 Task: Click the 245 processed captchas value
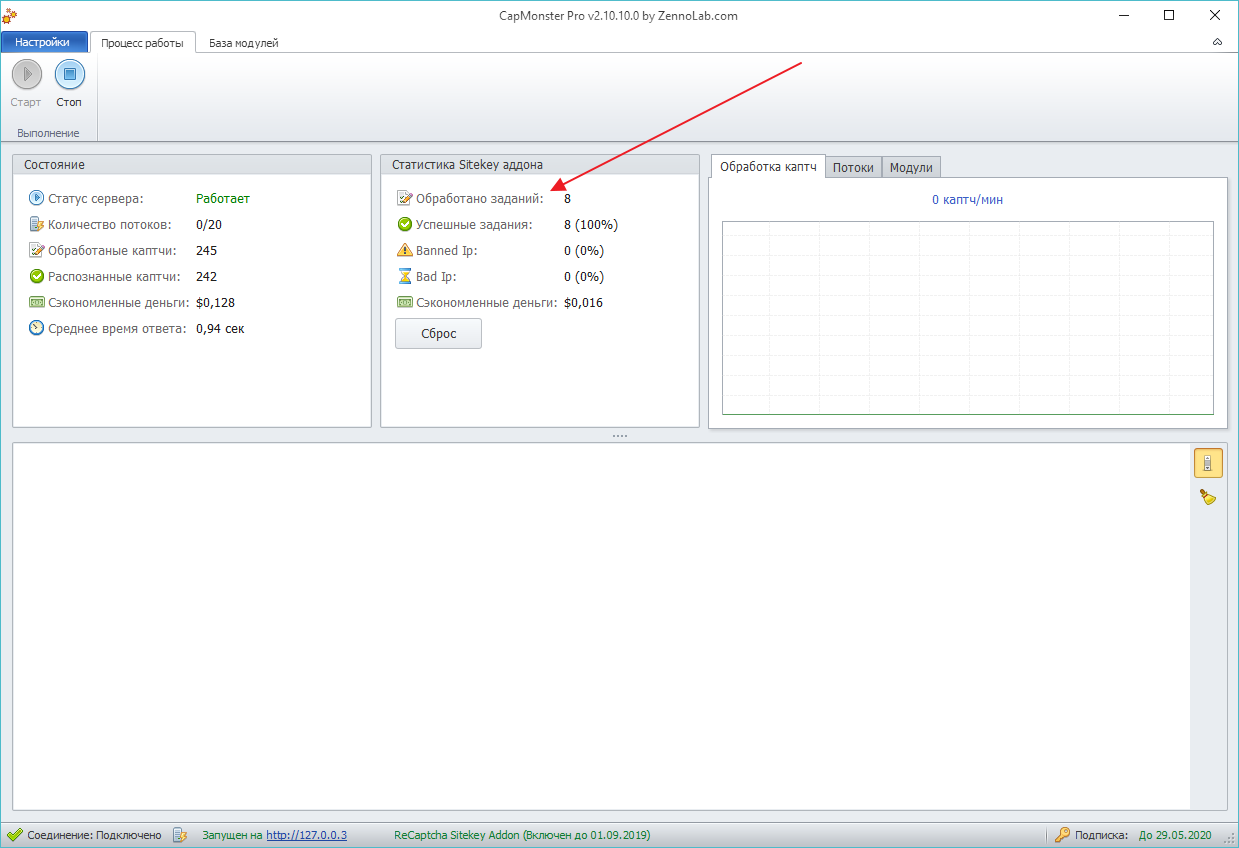coord(207,250)
